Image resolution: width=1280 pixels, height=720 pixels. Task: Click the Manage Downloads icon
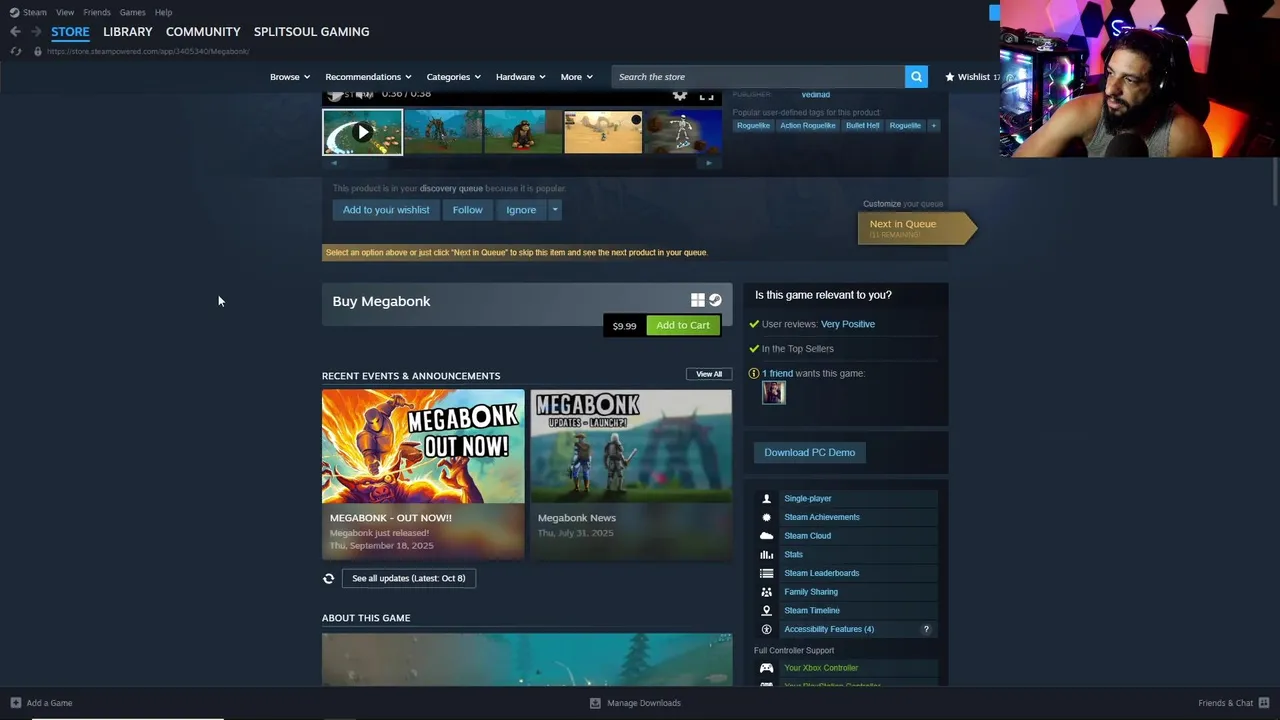point(595,703)
